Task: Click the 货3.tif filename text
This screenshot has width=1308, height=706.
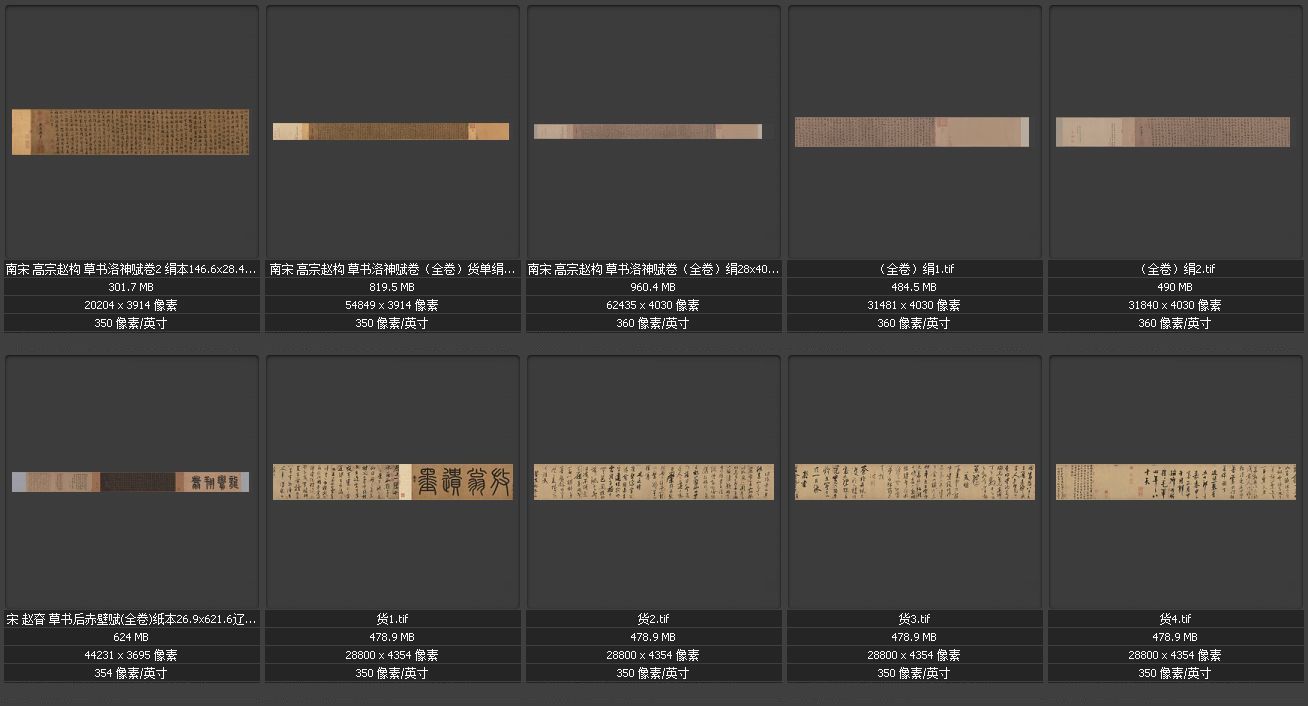Action: [914, 619]
